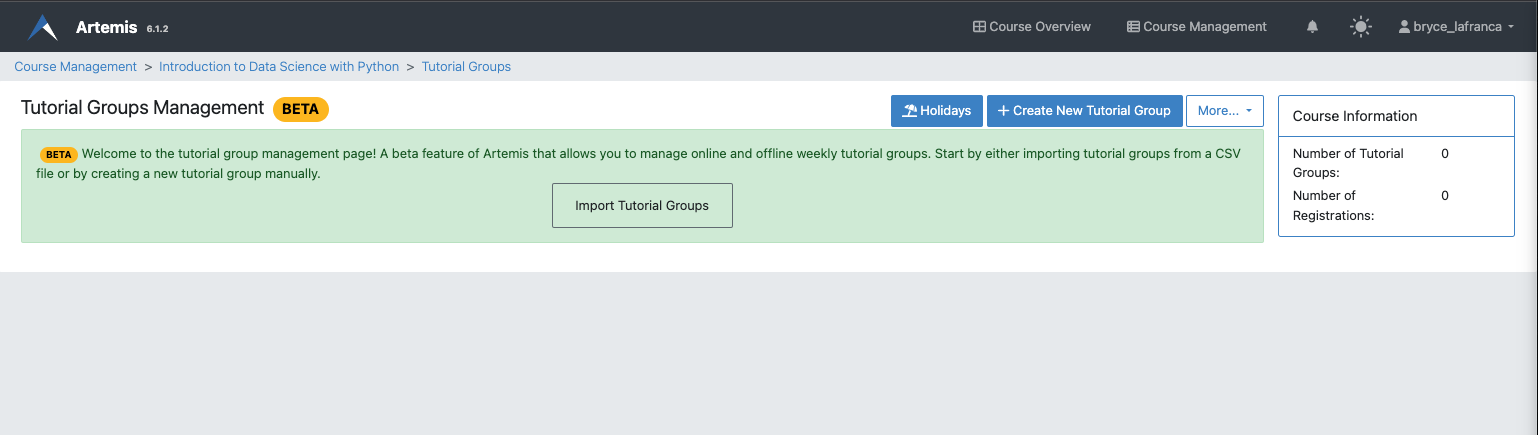Open Introduction to Data Science with Python breadcrumb
Image resolution: width=1538 pixels, height=435 pixels.
coord(279,67)
